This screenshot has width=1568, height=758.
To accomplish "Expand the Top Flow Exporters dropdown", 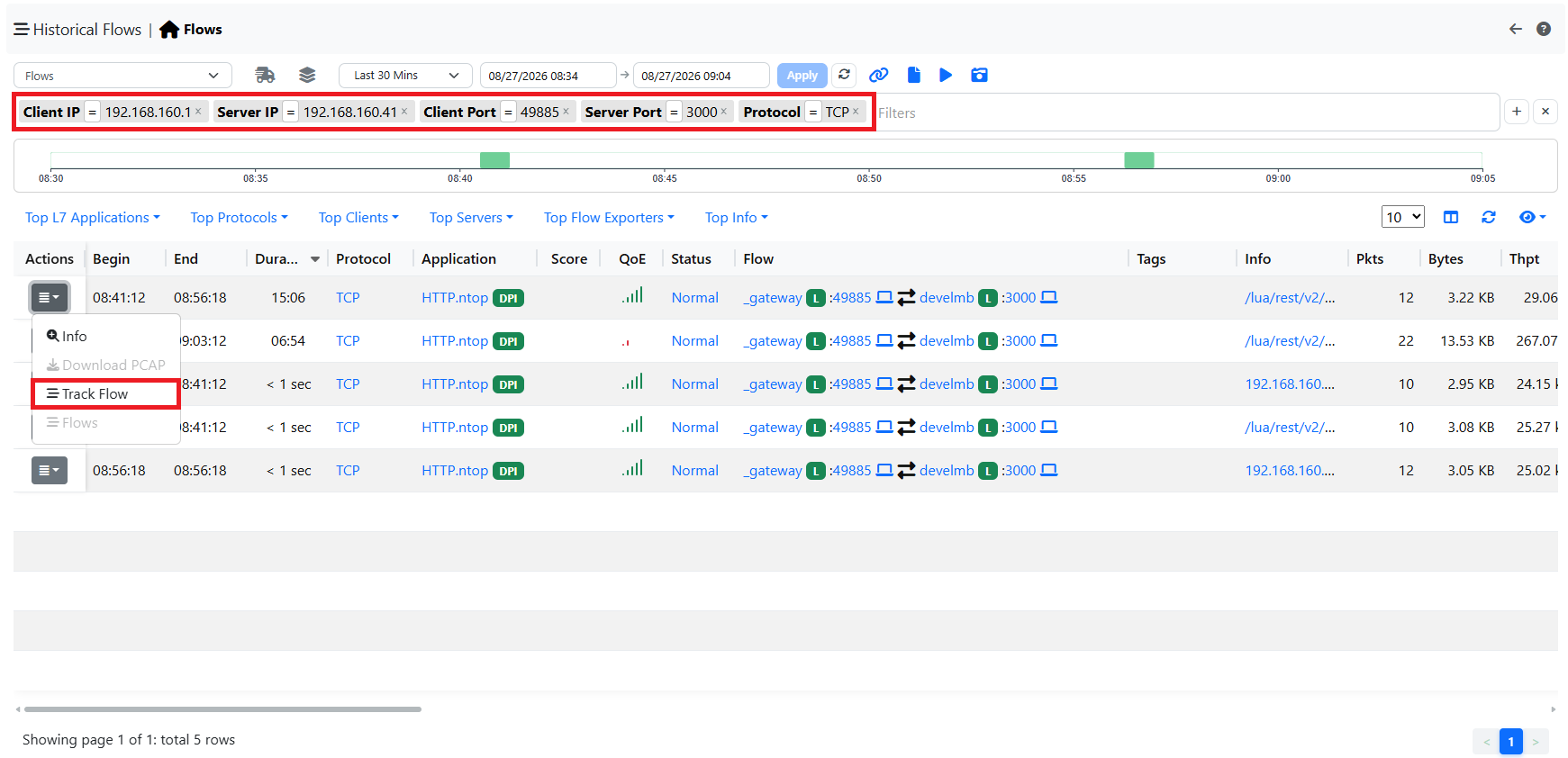I will [x=609, y=218].
